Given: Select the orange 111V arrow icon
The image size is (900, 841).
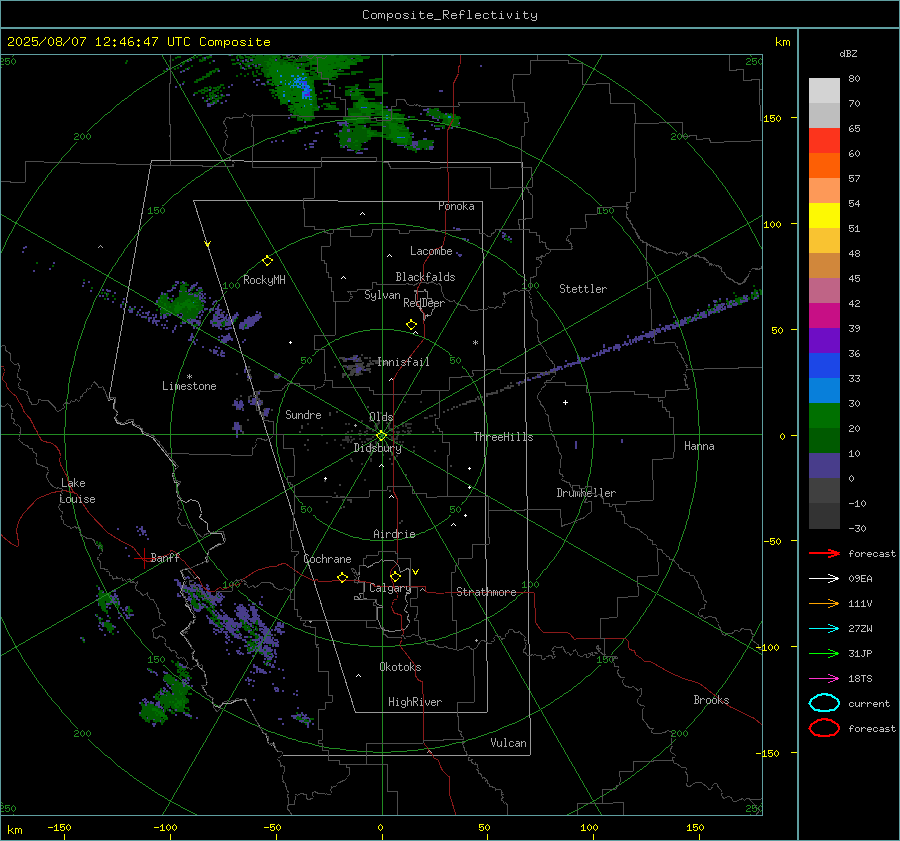Looking at the screenshot, I should click(824, 603).
